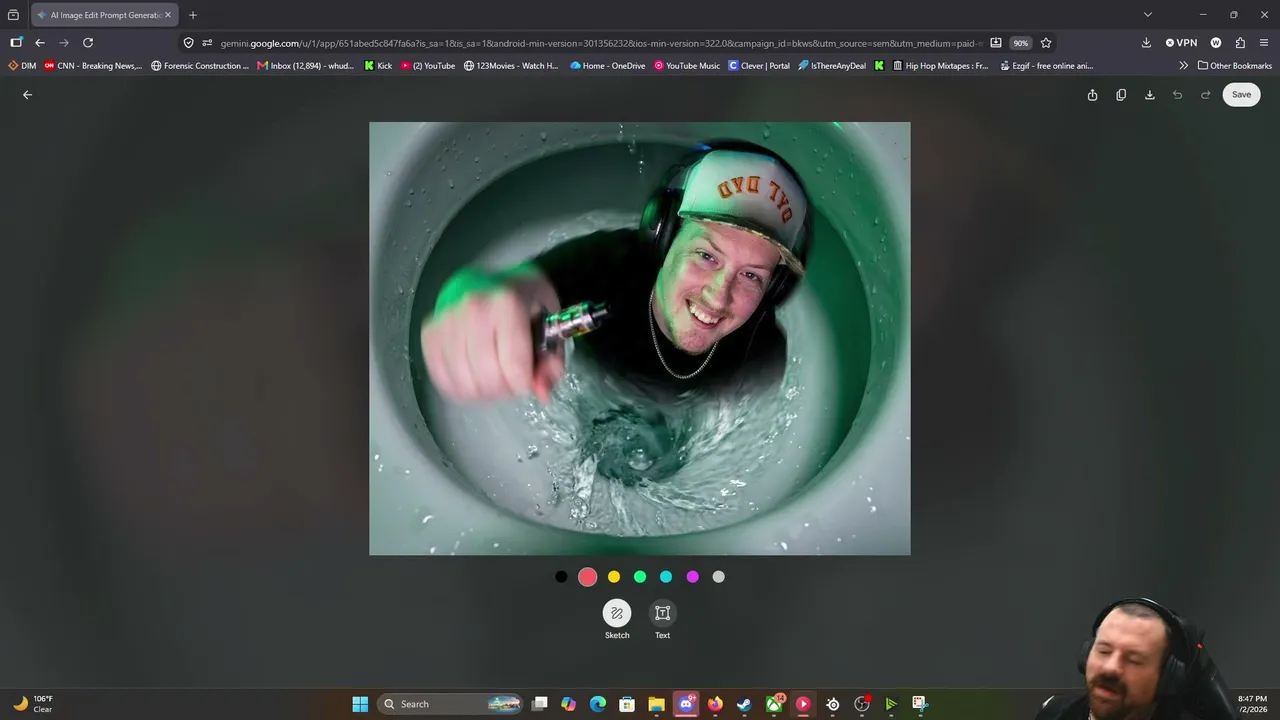Show more bookmarks with the chevron
This screenshot has width=1280, height=720.
click(x=1184, y=66)
